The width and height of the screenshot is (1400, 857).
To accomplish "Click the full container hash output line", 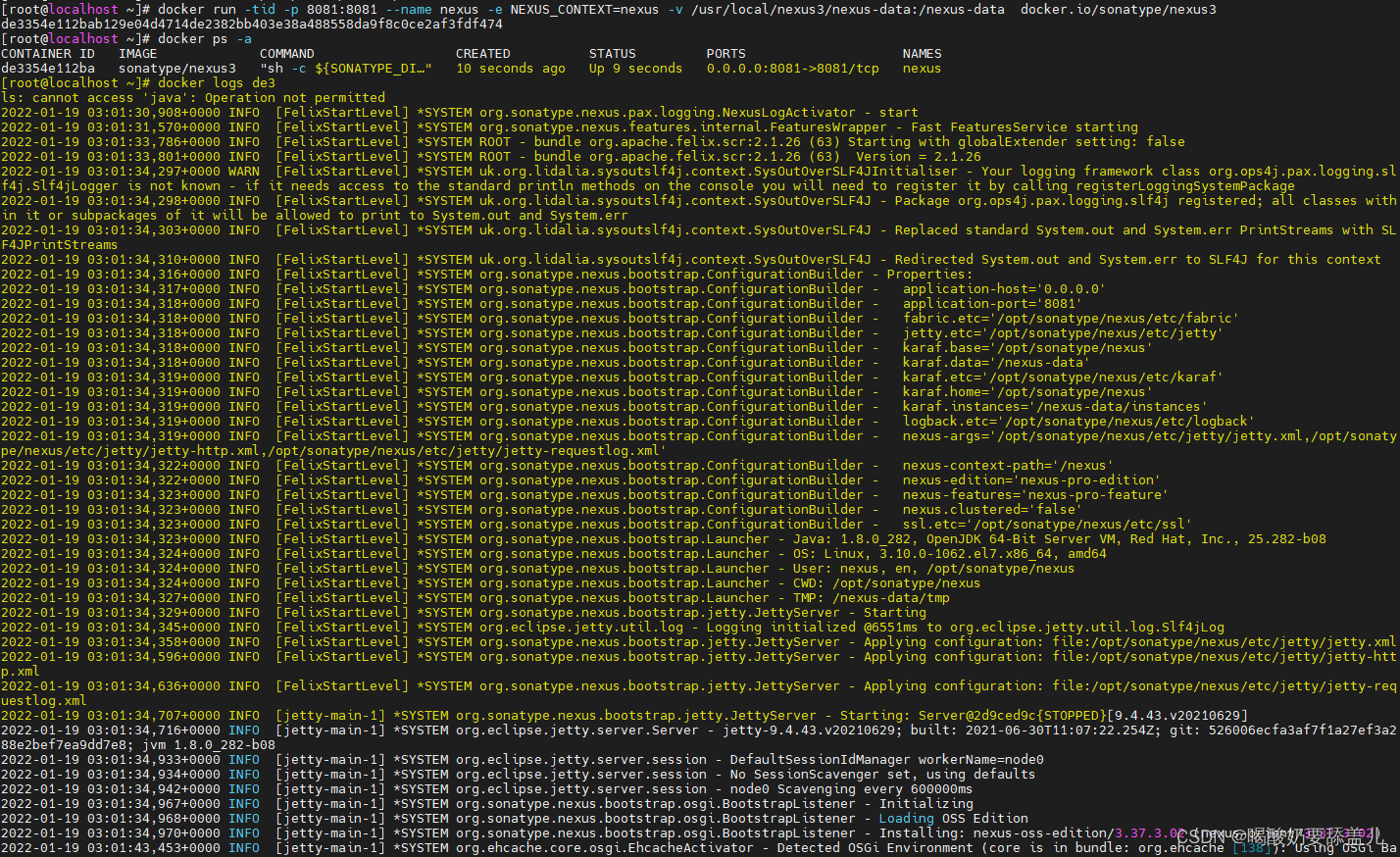I will [252, 25].
